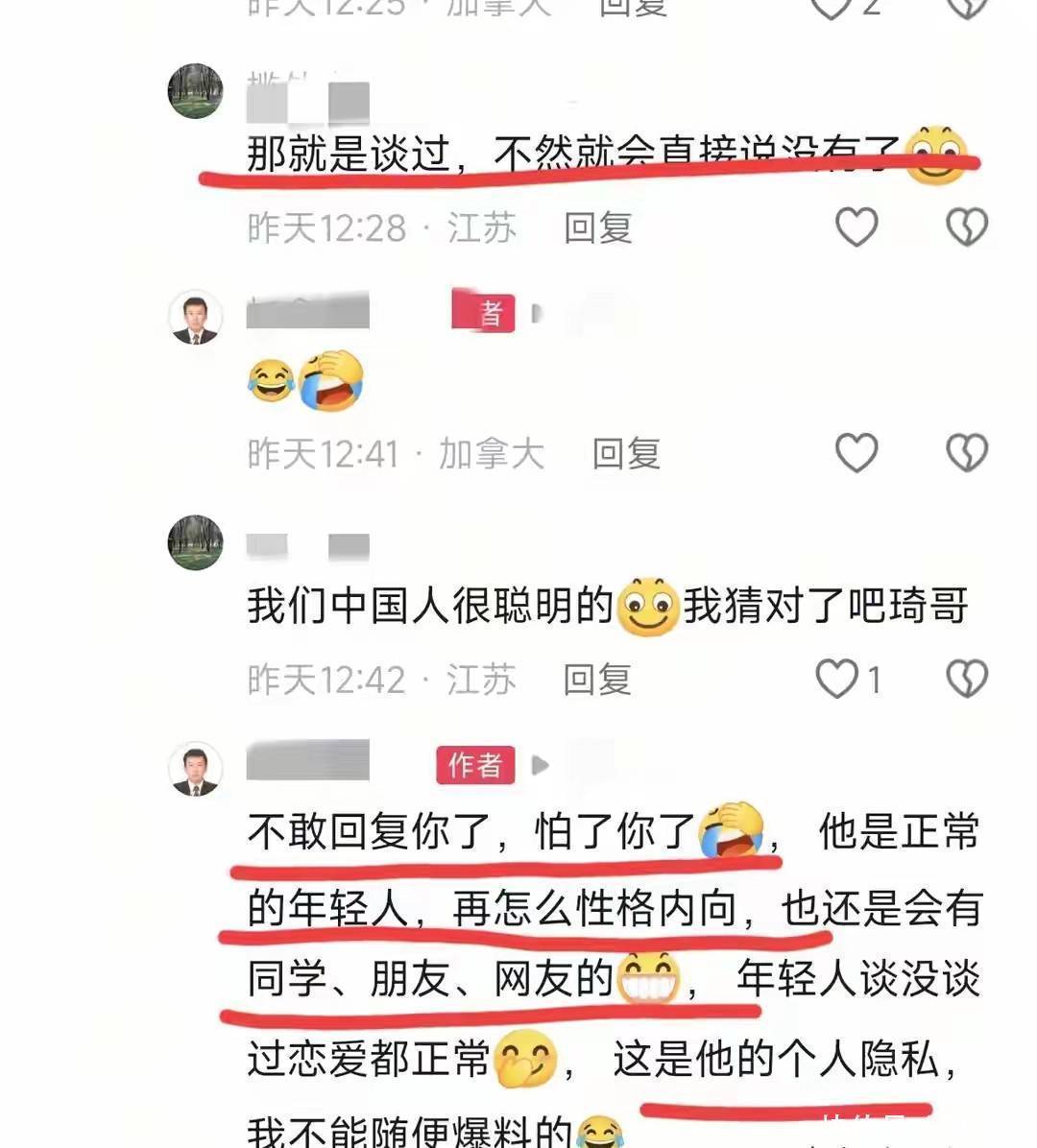The image size is (1037, 1148).
Task: Tap reply-arrow beside author badge on emoji comment
Action: [x=537, y=313]
